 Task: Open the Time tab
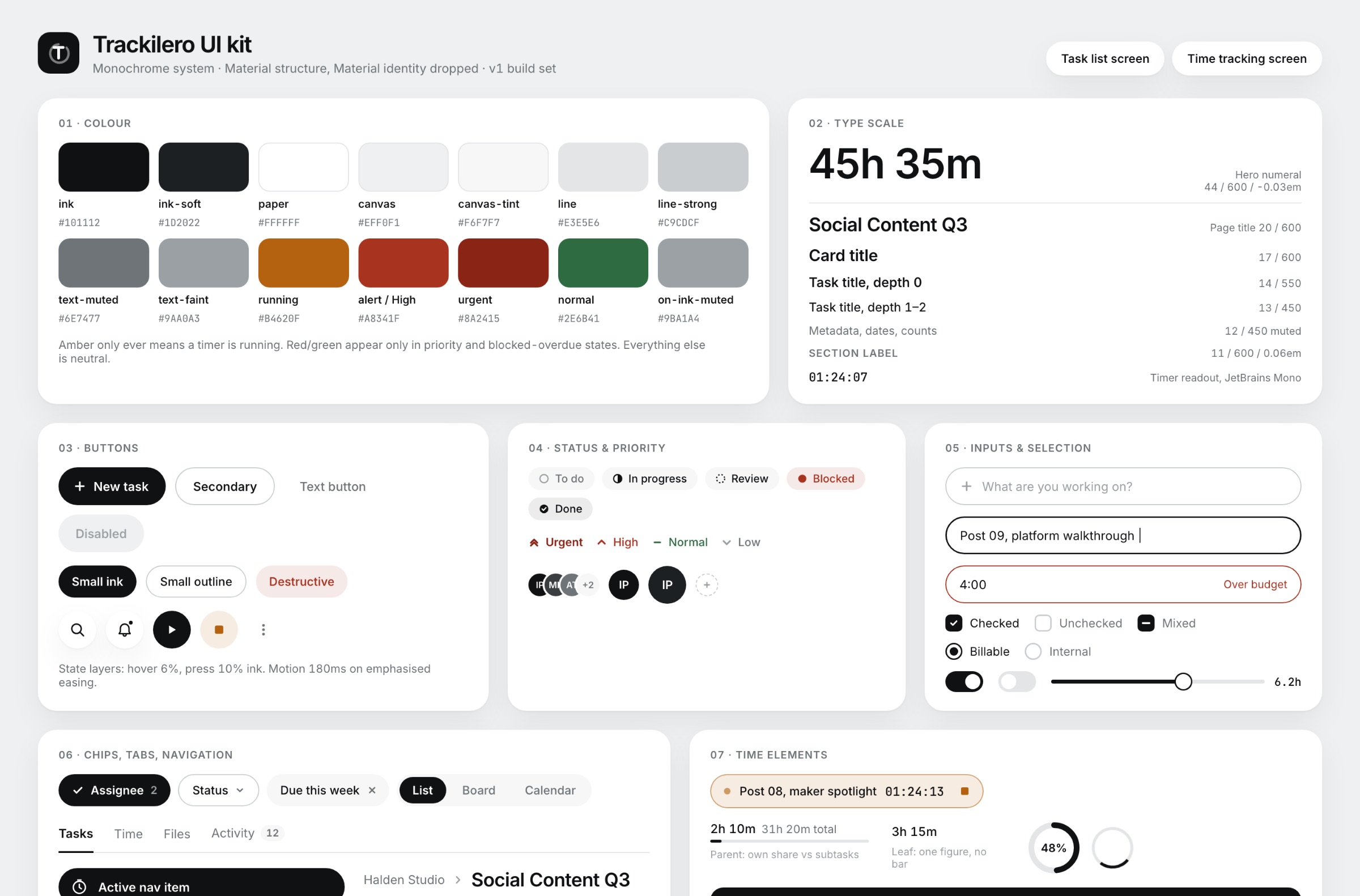tap(128, 834)
